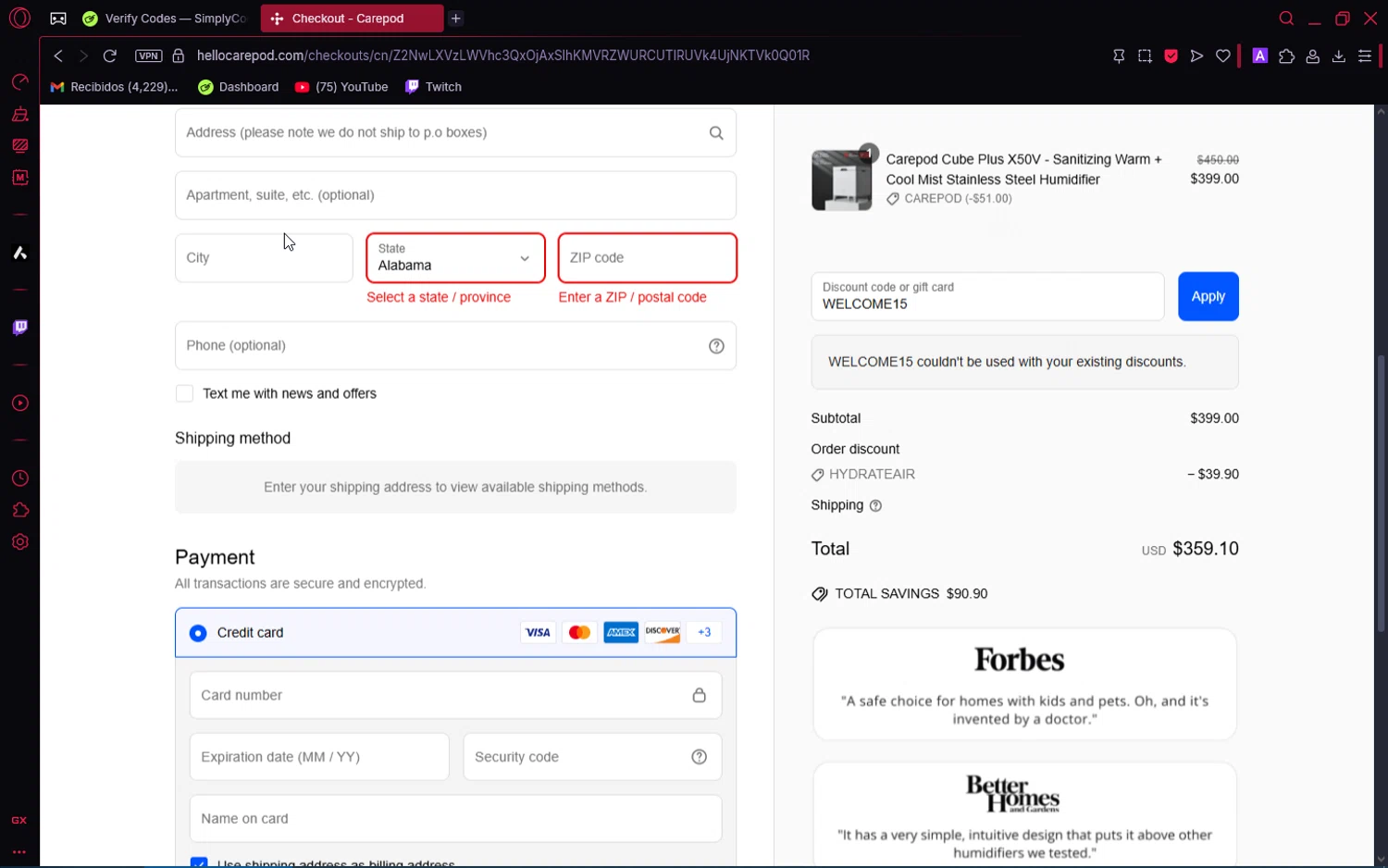Open the downloads icon in toolbar

[x=1338, y=56]
